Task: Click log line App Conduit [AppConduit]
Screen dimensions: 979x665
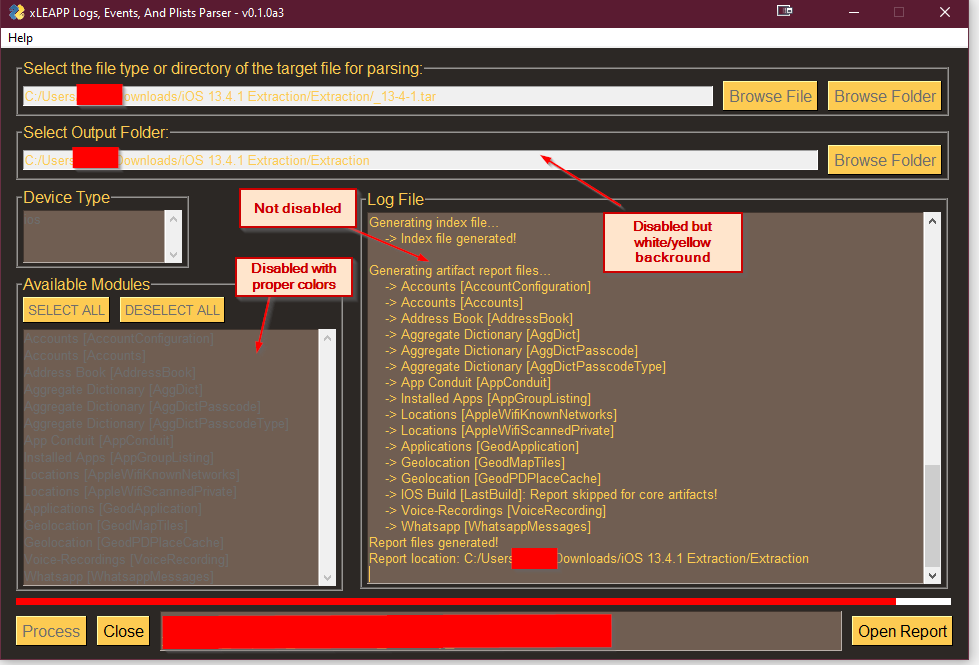Action: coord(468,382)
